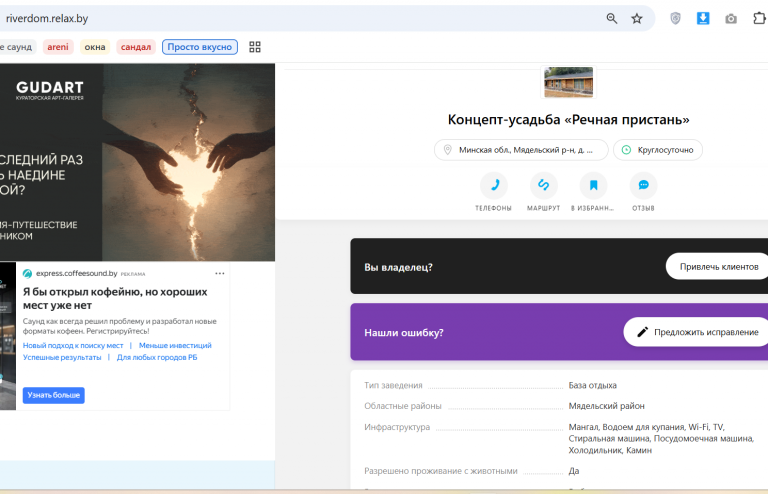Open the окна bookmark
Screen dimensions: 768x494
[x=95, y=47]
